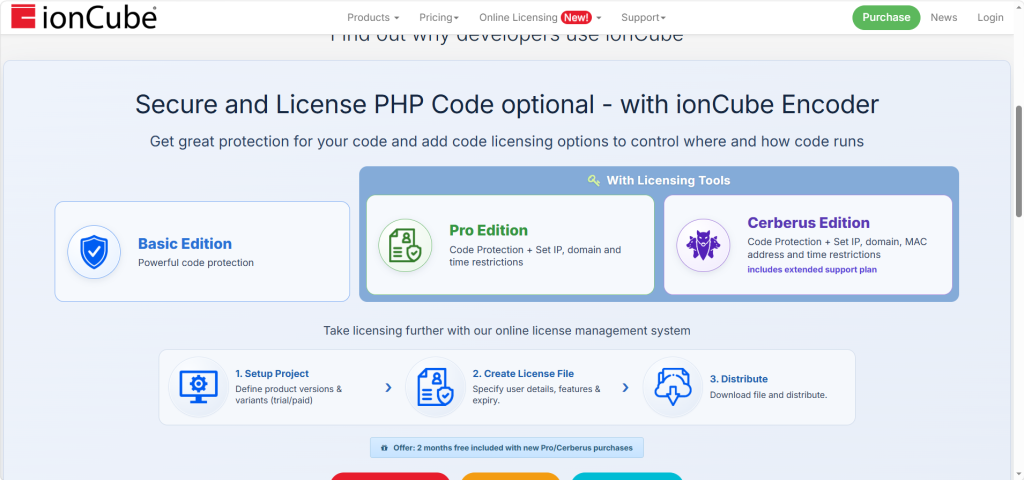Click the chevron after Create License File step

[x=625, y=388]
